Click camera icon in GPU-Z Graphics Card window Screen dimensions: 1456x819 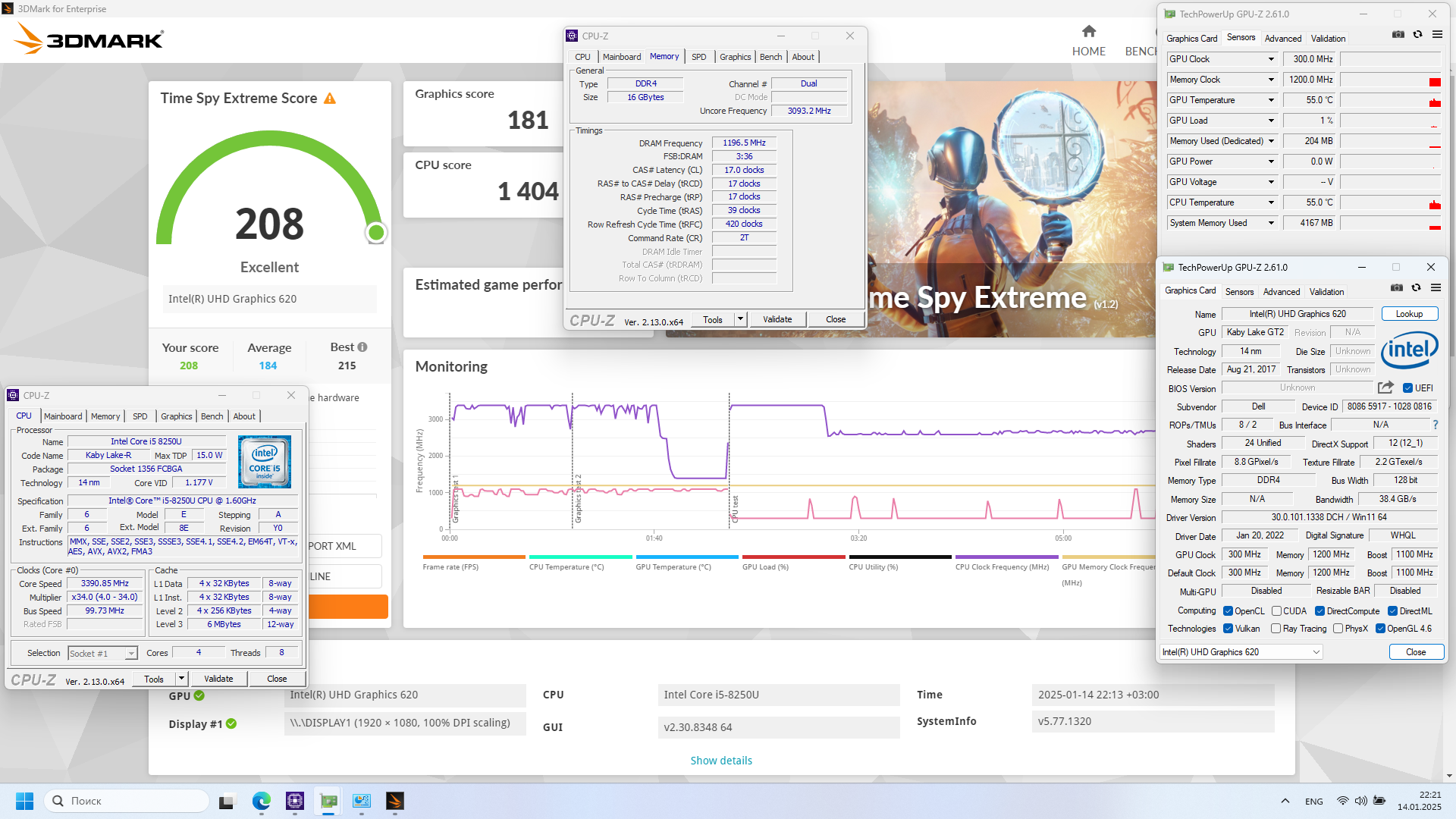(1397, 288)
